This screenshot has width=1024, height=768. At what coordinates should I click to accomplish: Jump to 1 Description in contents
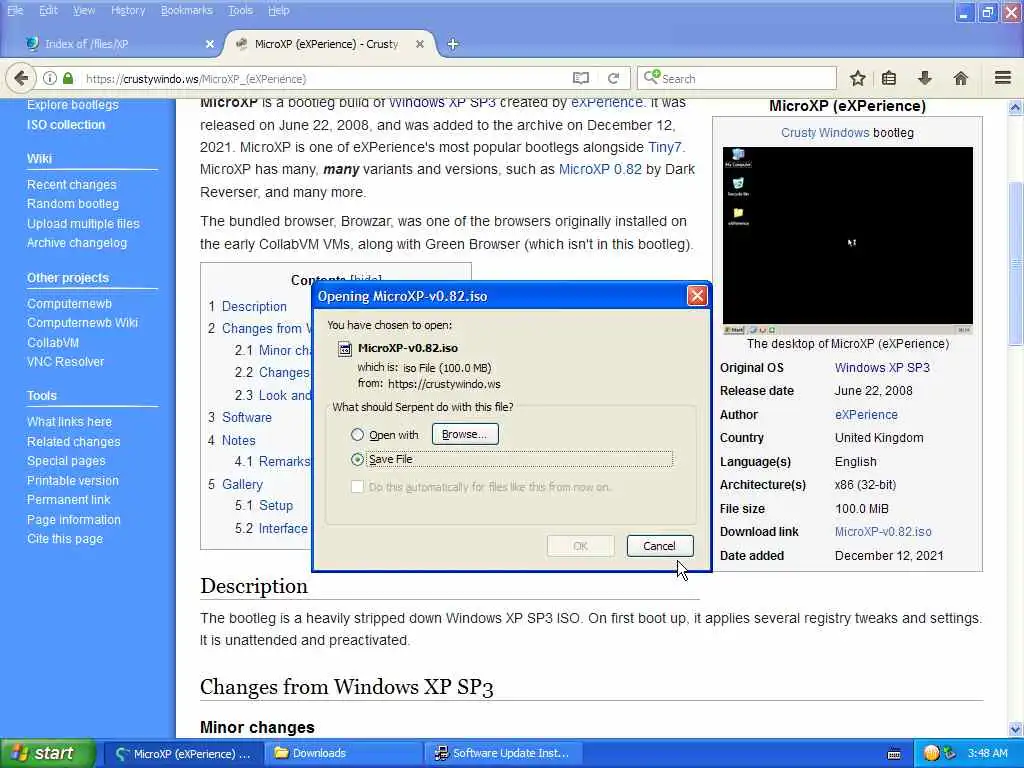coord(254,306)
